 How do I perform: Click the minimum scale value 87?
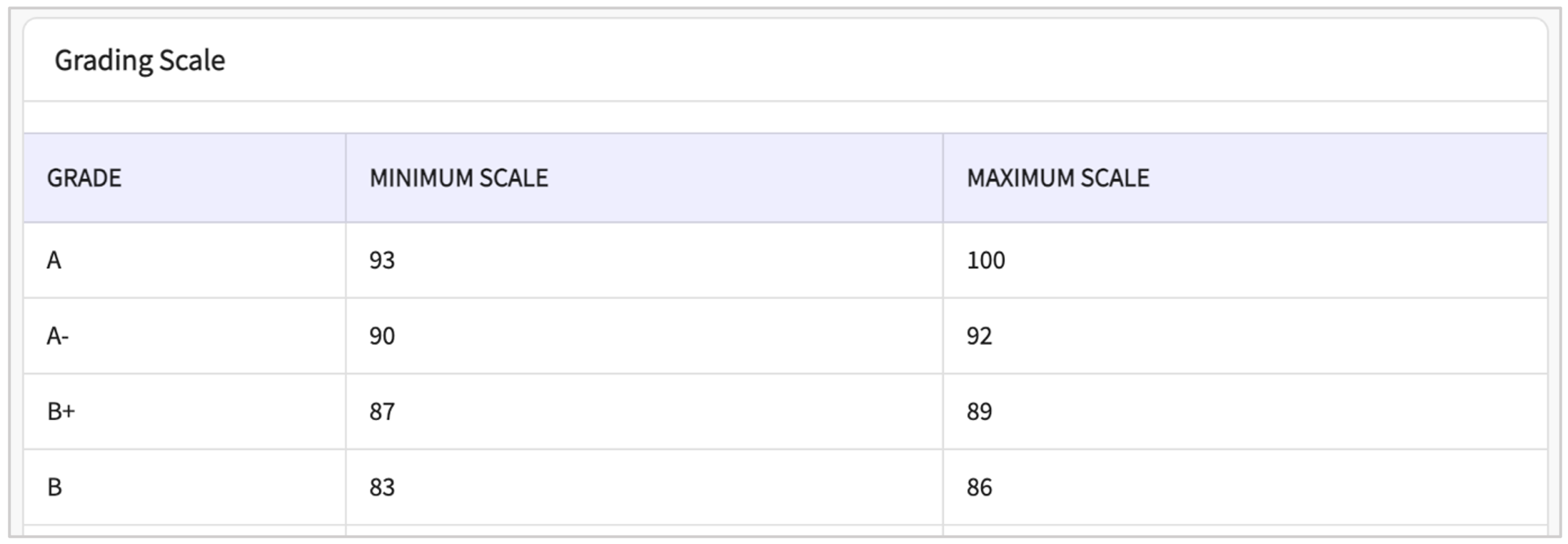[382, 412]
